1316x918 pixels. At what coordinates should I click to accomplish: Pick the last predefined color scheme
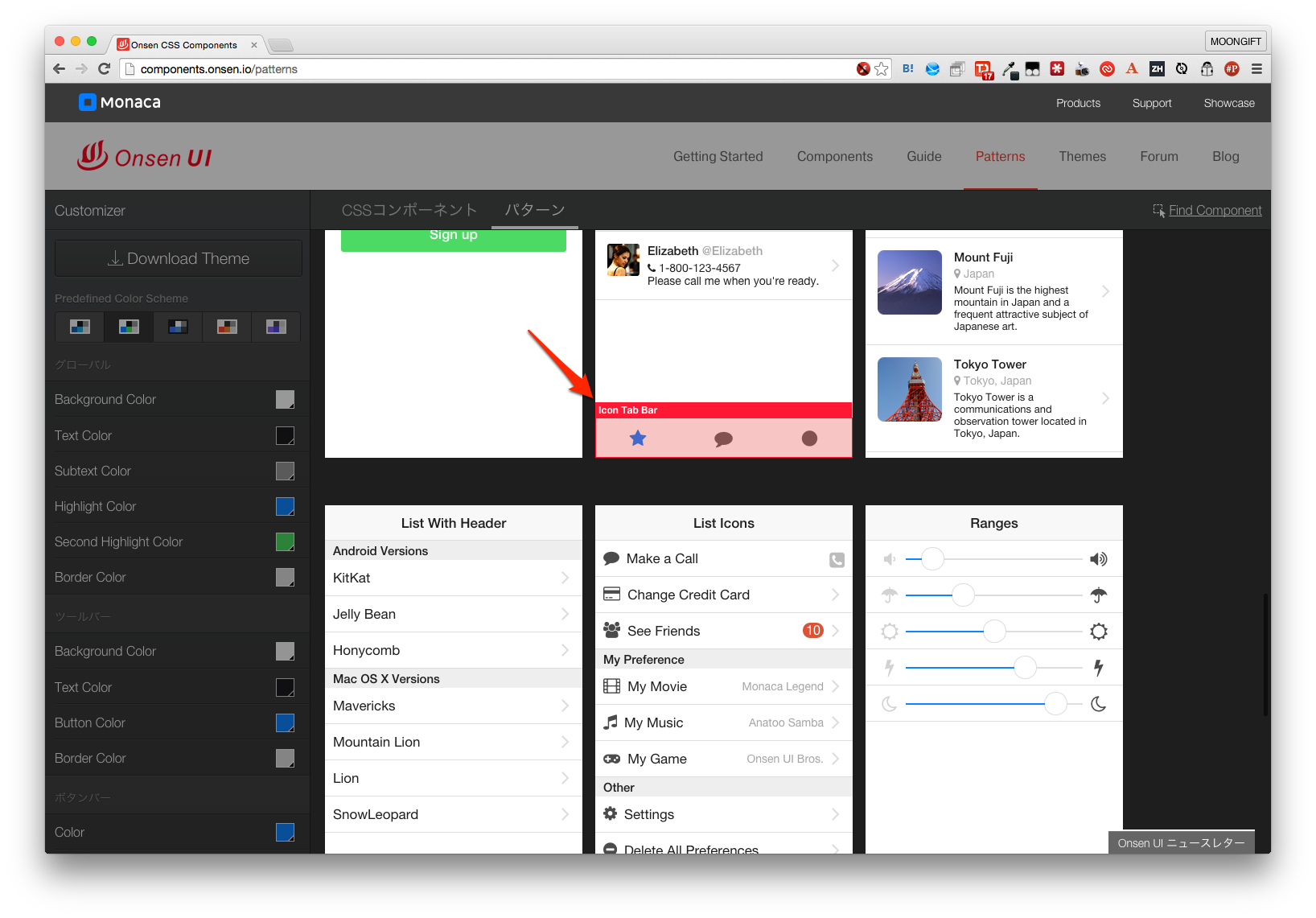click(276, 327)
